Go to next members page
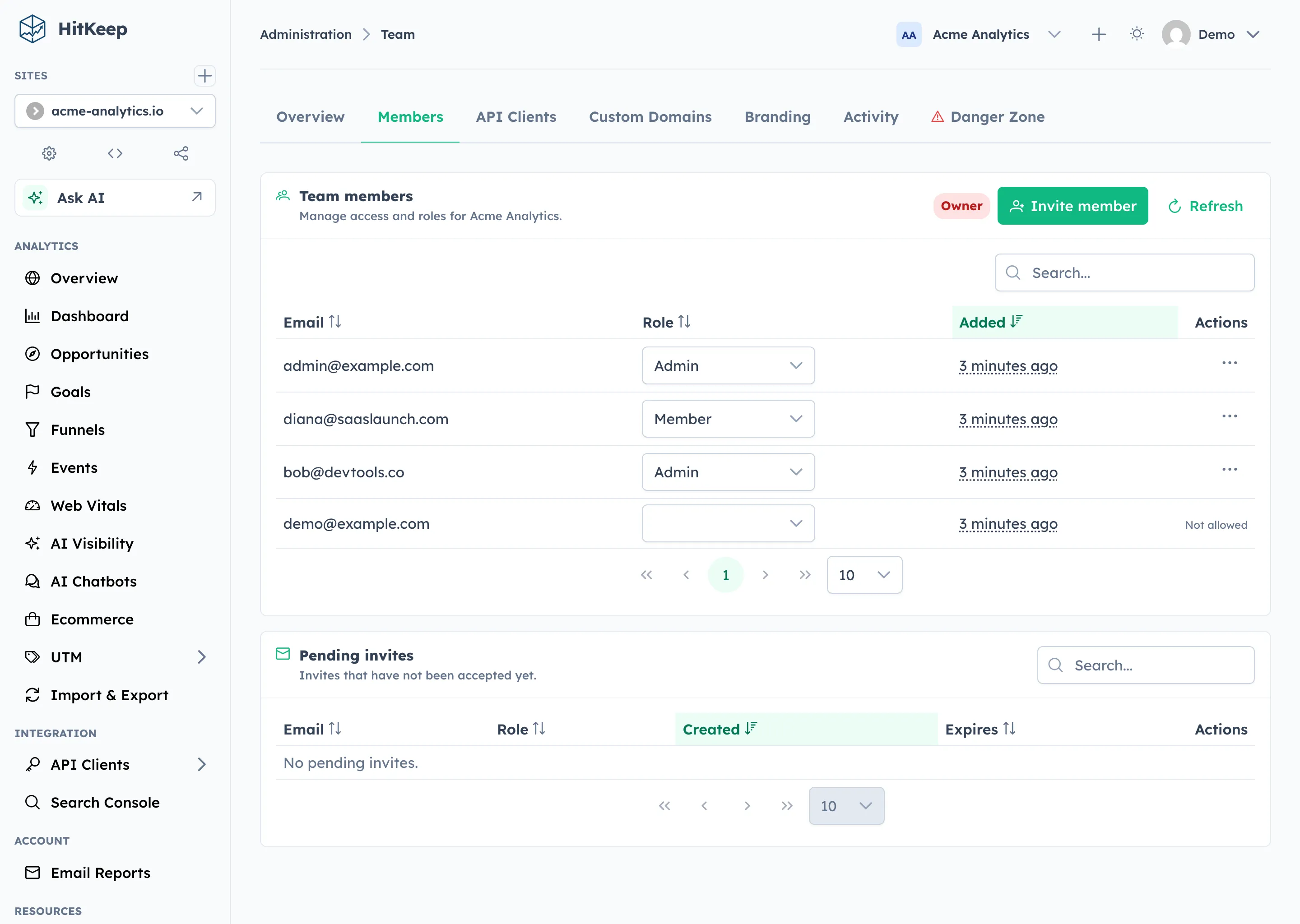This screenshot has width=1300, height=924. (x=765, y=575)
